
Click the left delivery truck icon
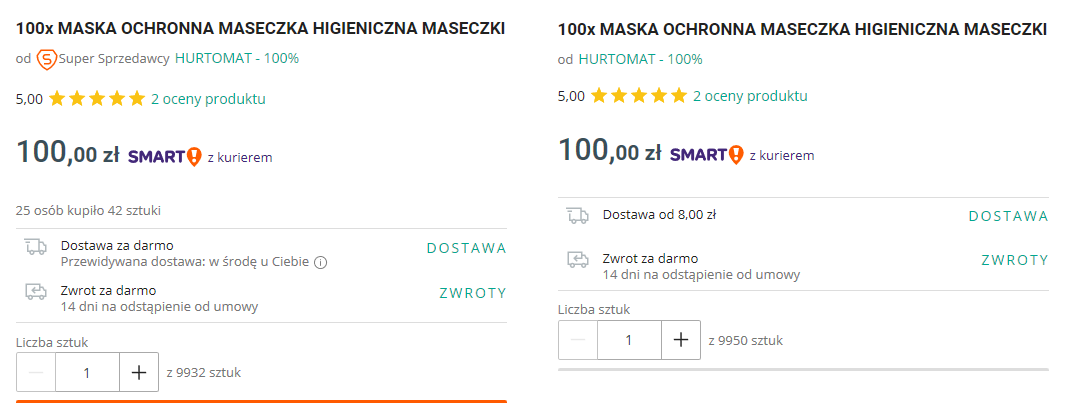pyautogui.click(x=36, y=247)
